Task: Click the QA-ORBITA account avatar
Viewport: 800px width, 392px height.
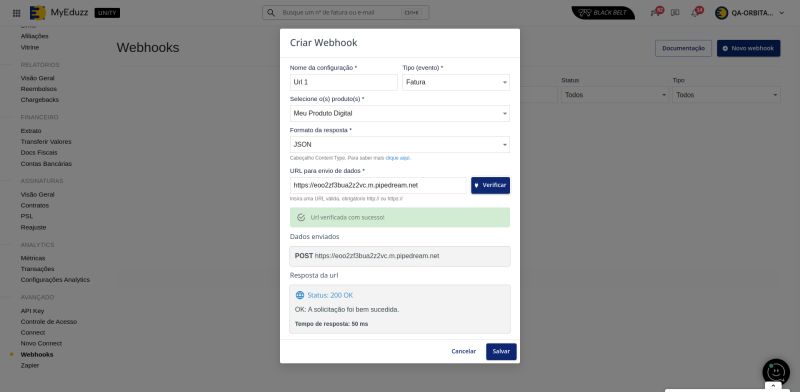Action: pyautogui.click(x=721, y=13)
